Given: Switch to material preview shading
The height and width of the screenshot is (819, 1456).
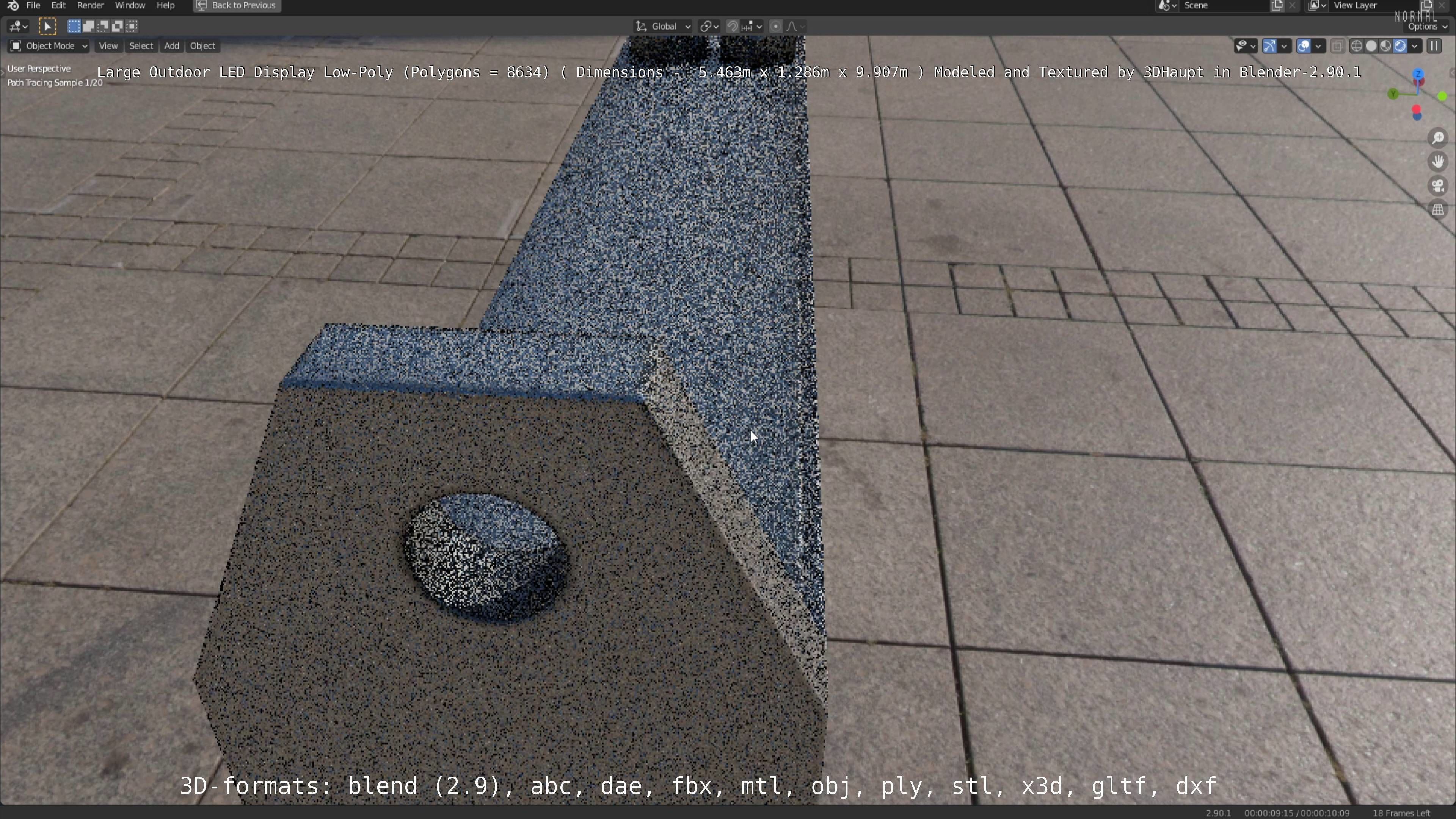Looking at the screenshot, I should click(x=1386, y=46).
